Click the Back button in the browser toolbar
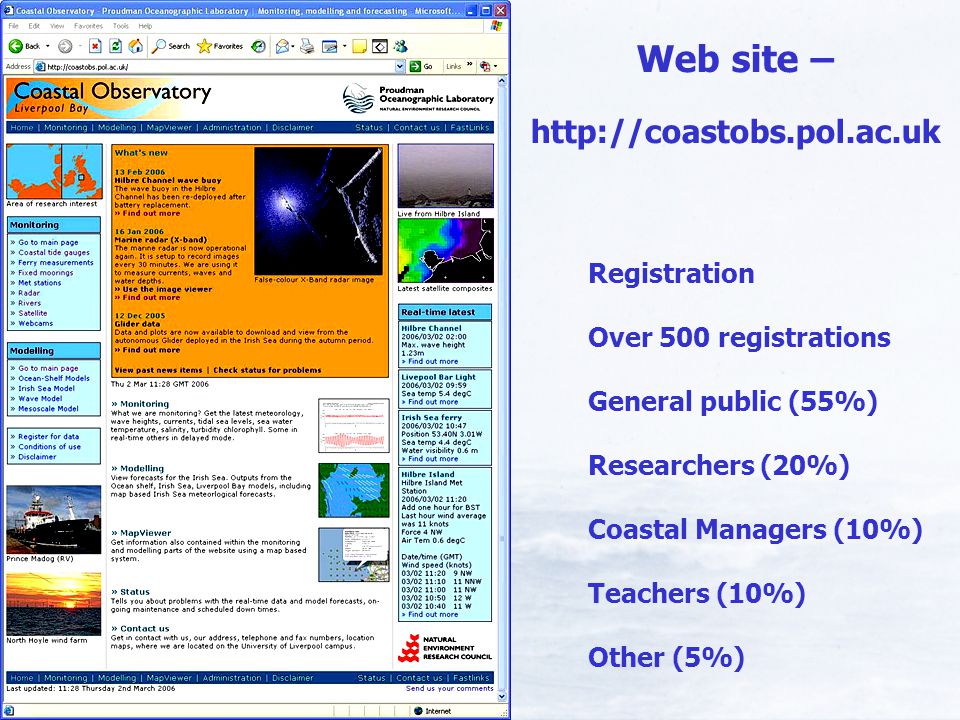 25,46
